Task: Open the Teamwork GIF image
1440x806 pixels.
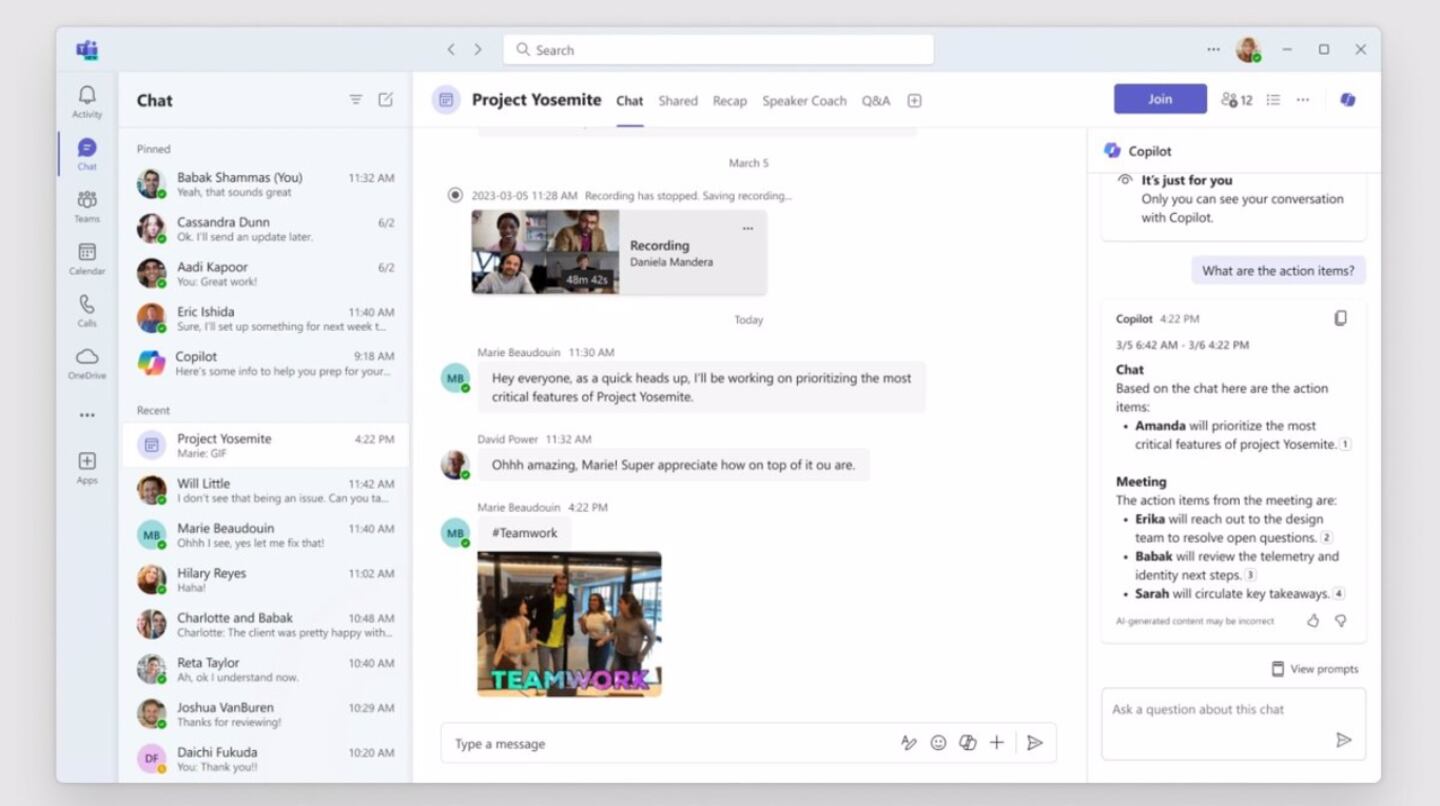Action: point(569,624)
